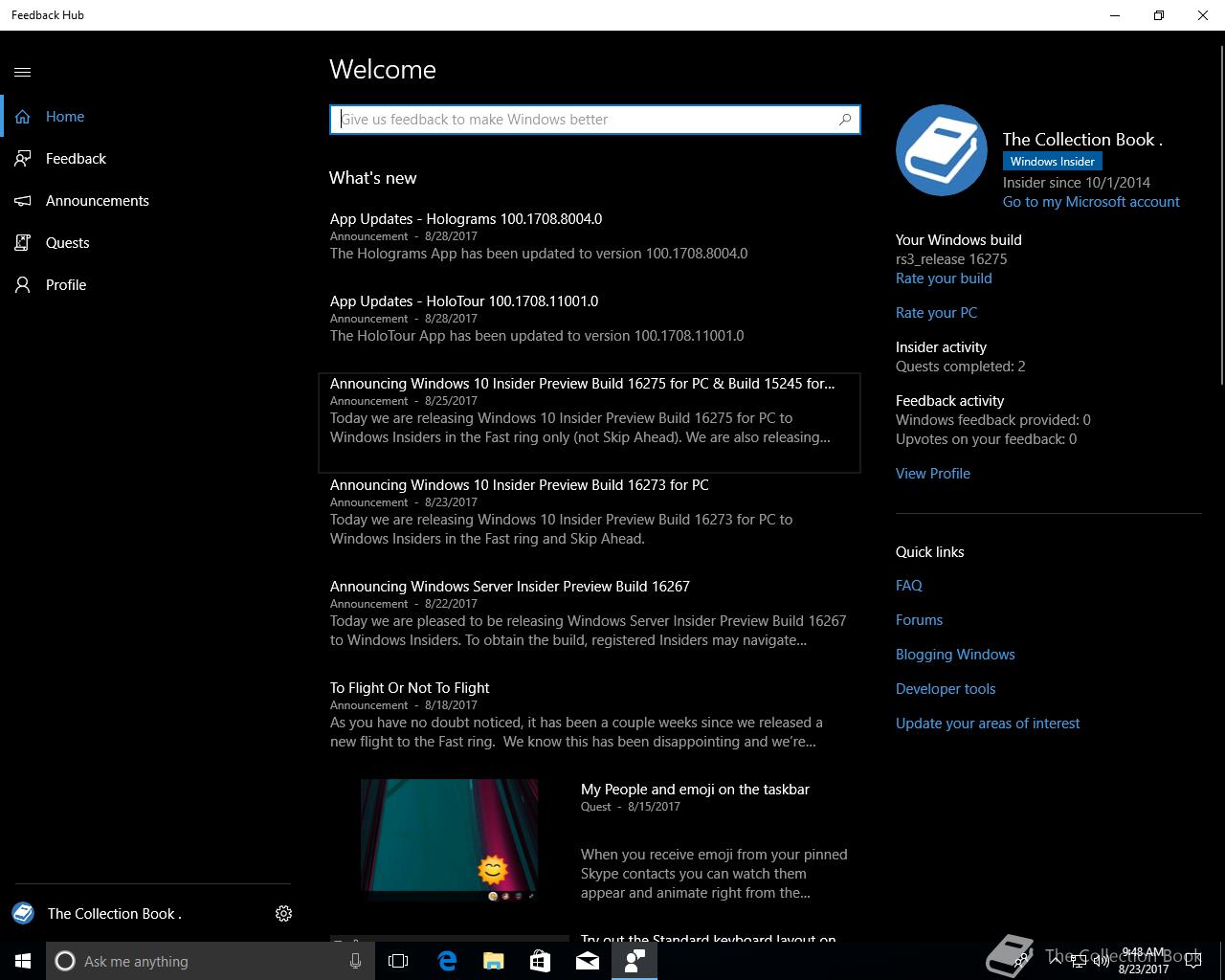
Task: Click the Rate your build link
Action: tap(944, 278)
